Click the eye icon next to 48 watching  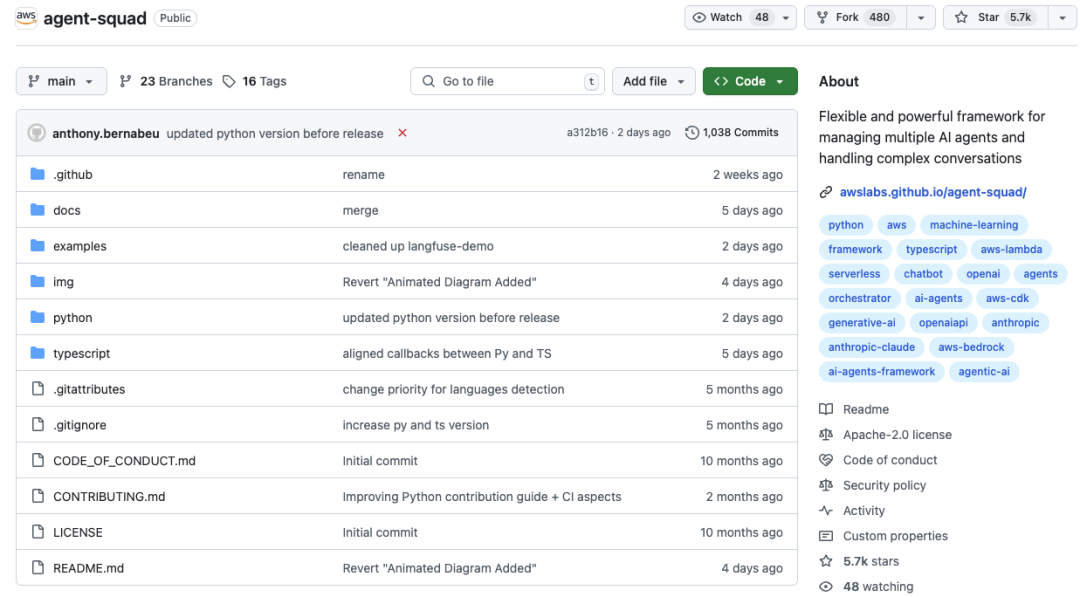[x=826, y=587]
